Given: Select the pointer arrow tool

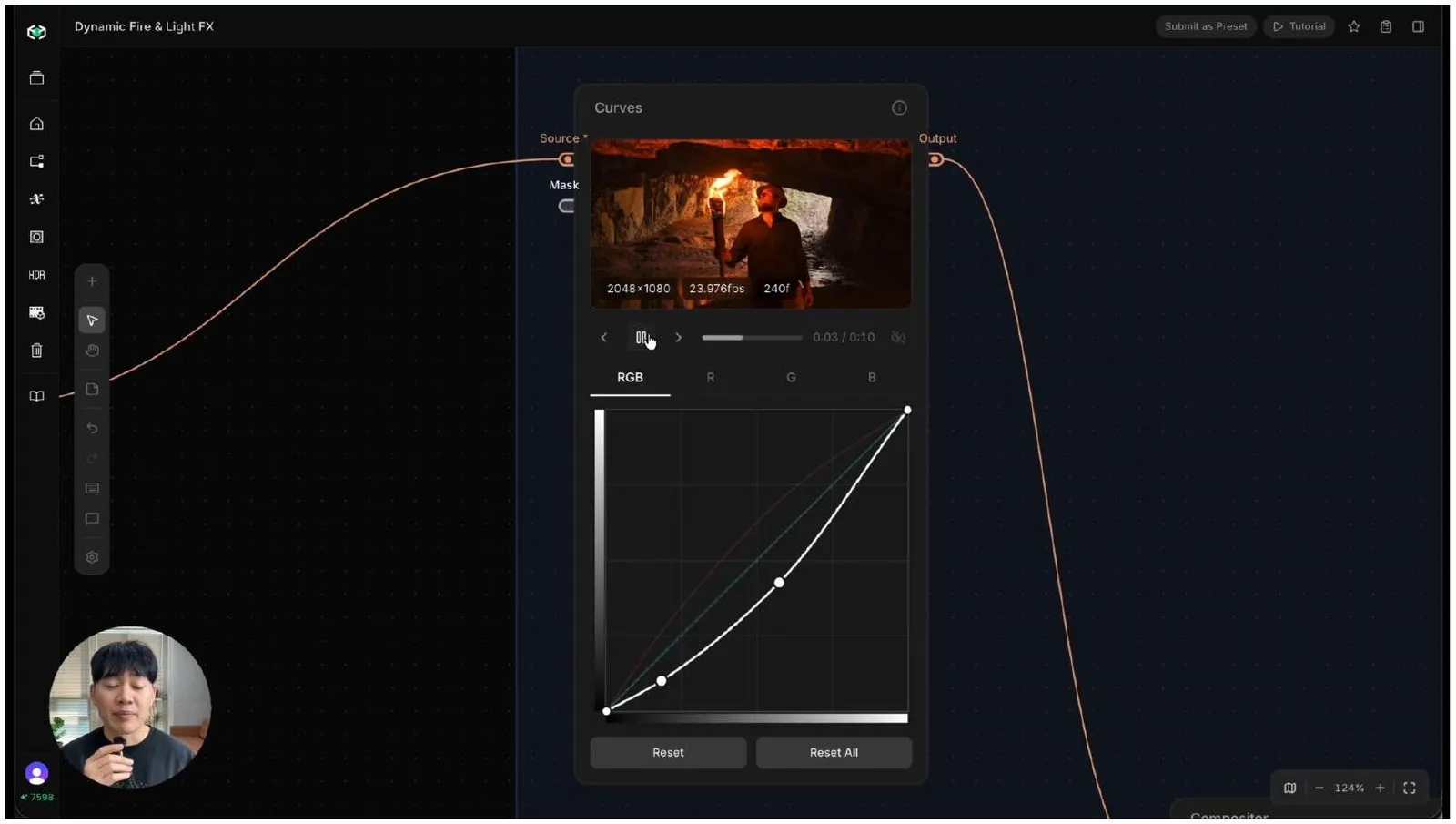Looking at the screenshot, I should click(92, 320).
